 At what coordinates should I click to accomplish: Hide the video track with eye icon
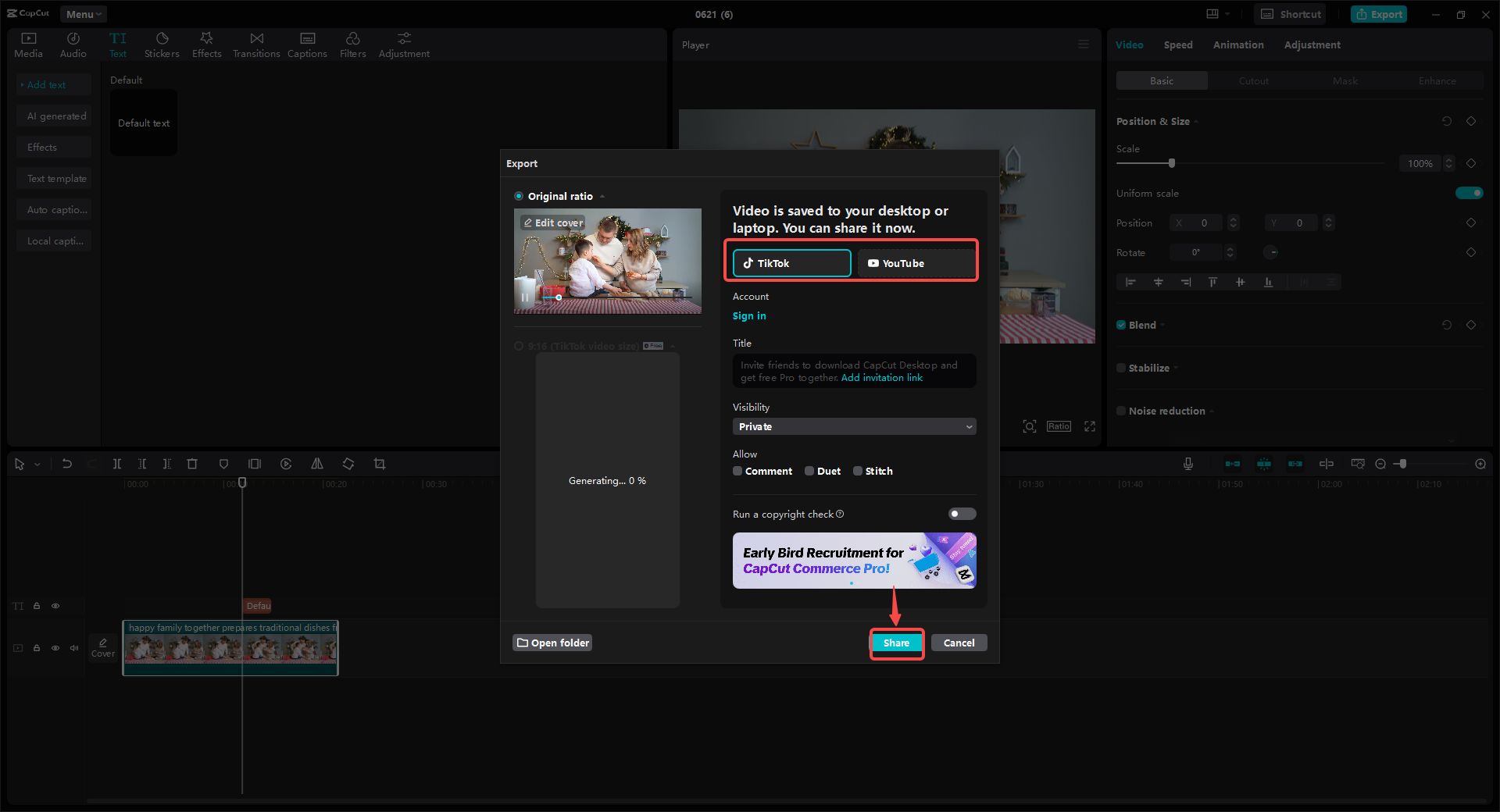coord(55,648)
